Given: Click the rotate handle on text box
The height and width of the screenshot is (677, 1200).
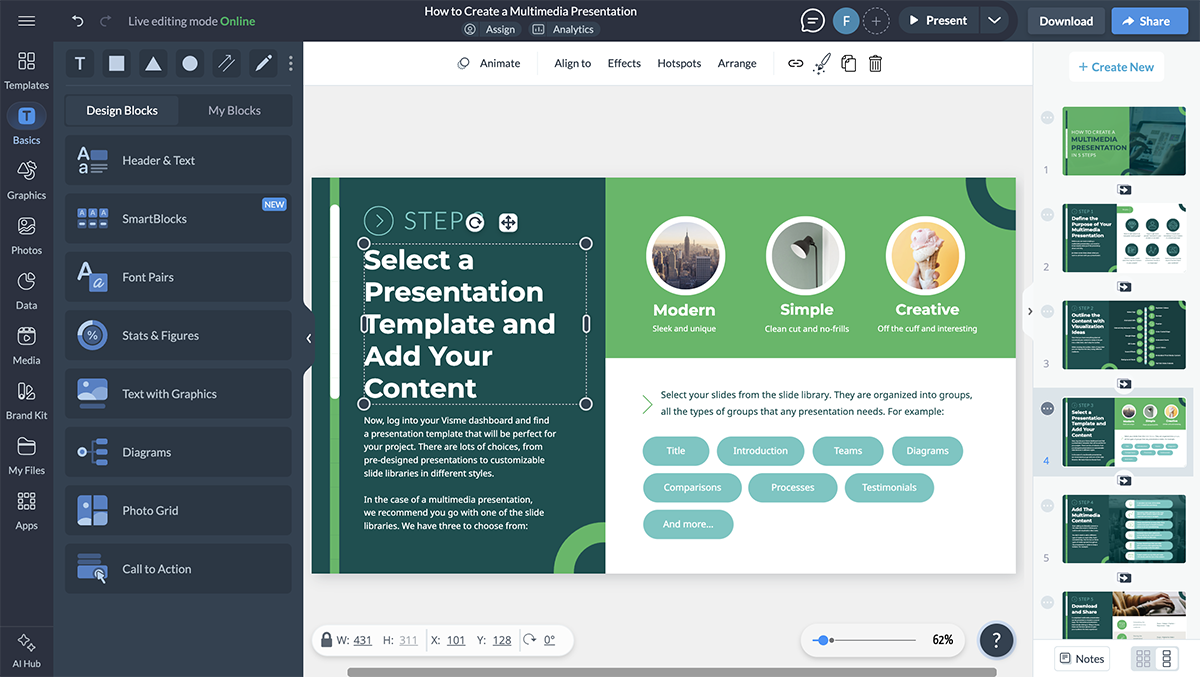Looking at the screenshot, I should click(x=476, y=222).
